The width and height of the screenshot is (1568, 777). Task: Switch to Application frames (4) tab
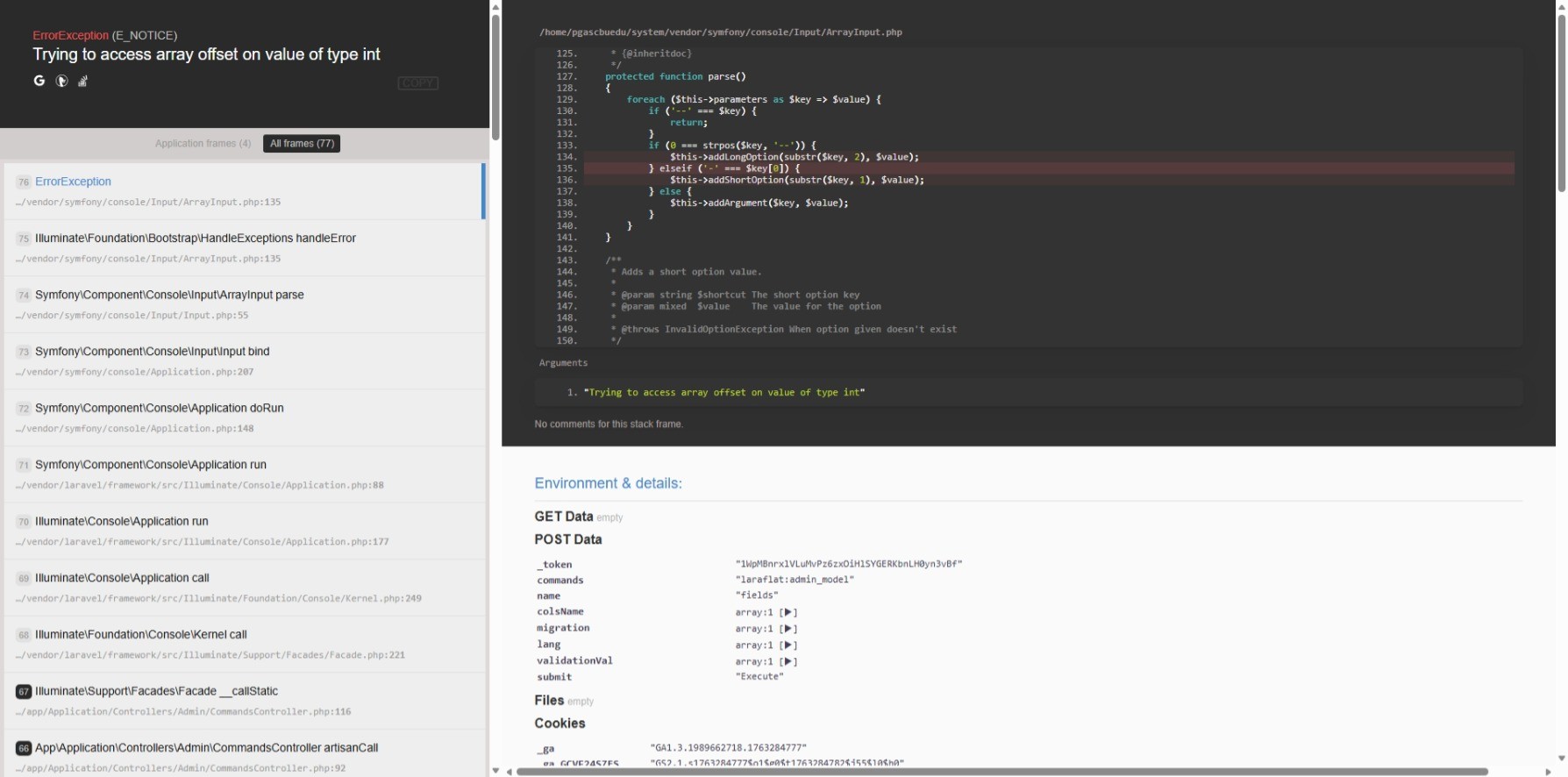203,144
